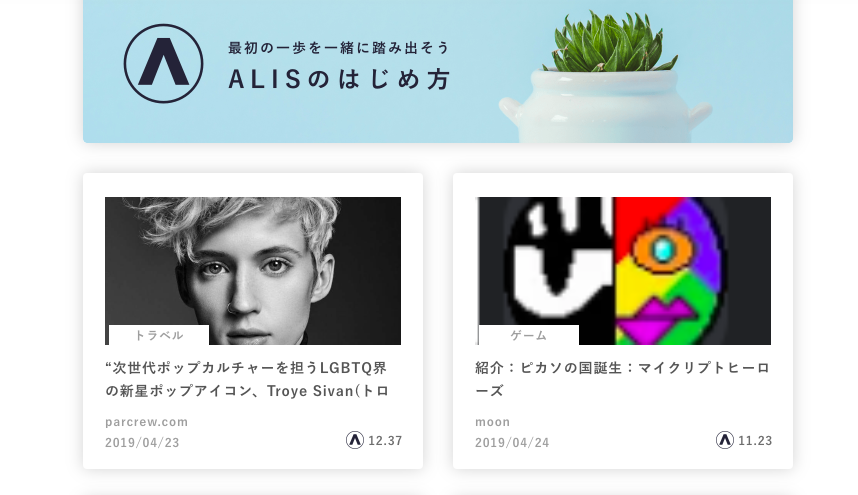The height and width of the screenshot is (495, 858).
Task: Click the 最初の一歩を一緒に踏み出そう banner subtitle
Action: 339,48
